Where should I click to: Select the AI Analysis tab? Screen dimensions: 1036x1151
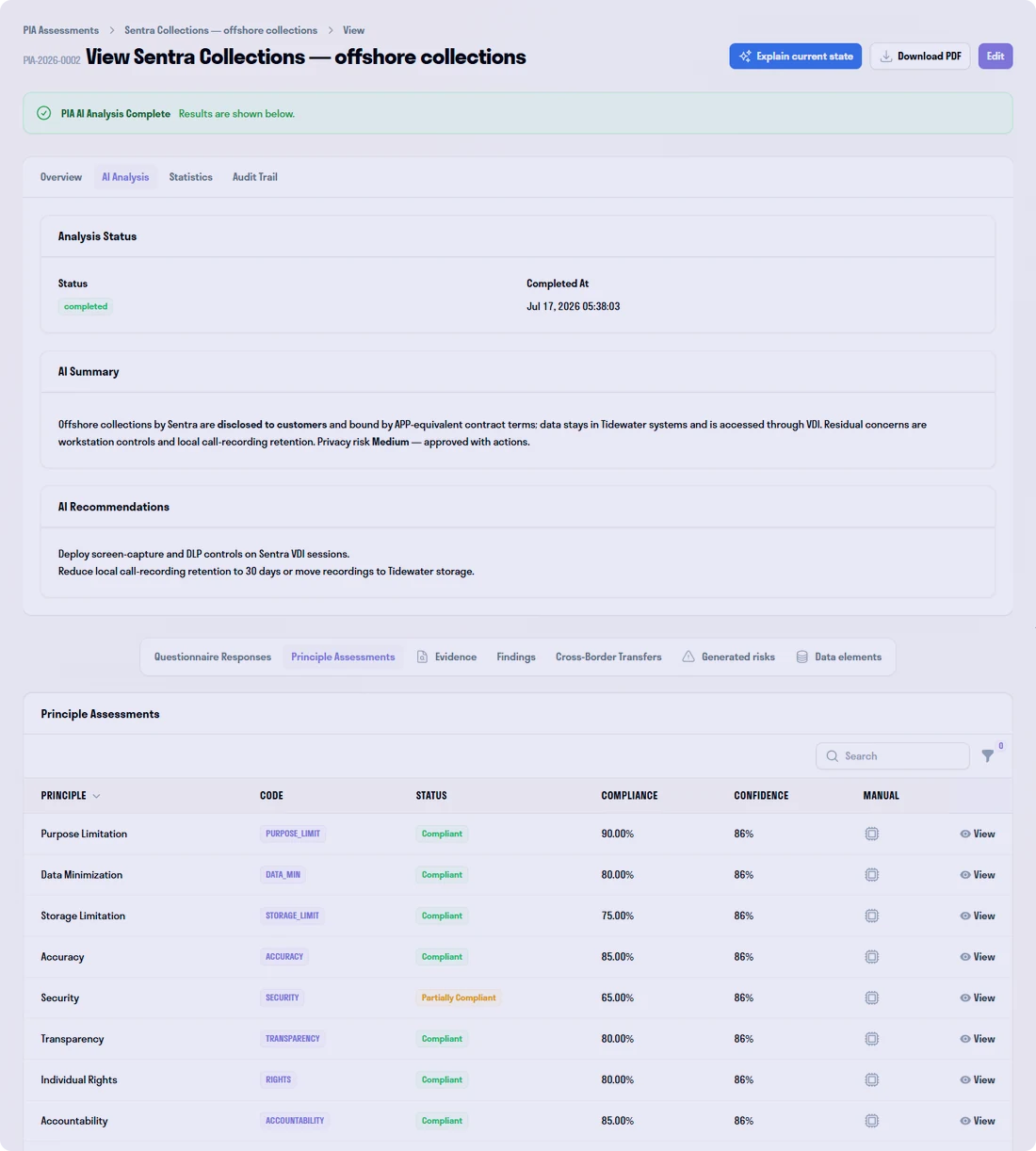pyautogui.click(x=125, y=177)
